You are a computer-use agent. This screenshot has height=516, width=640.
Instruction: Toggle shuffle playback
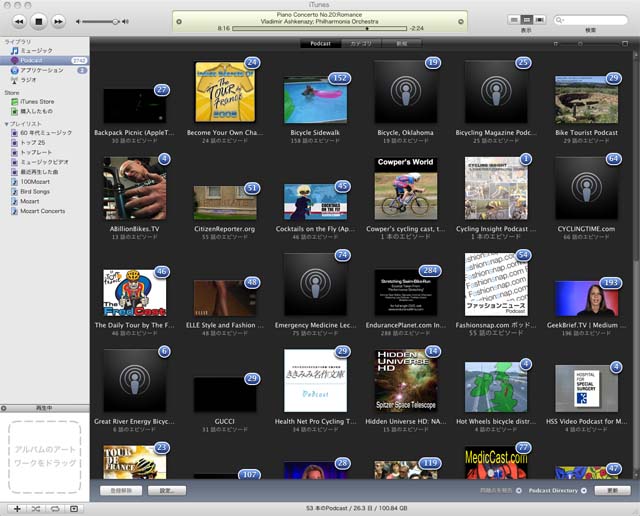point(36,509)
